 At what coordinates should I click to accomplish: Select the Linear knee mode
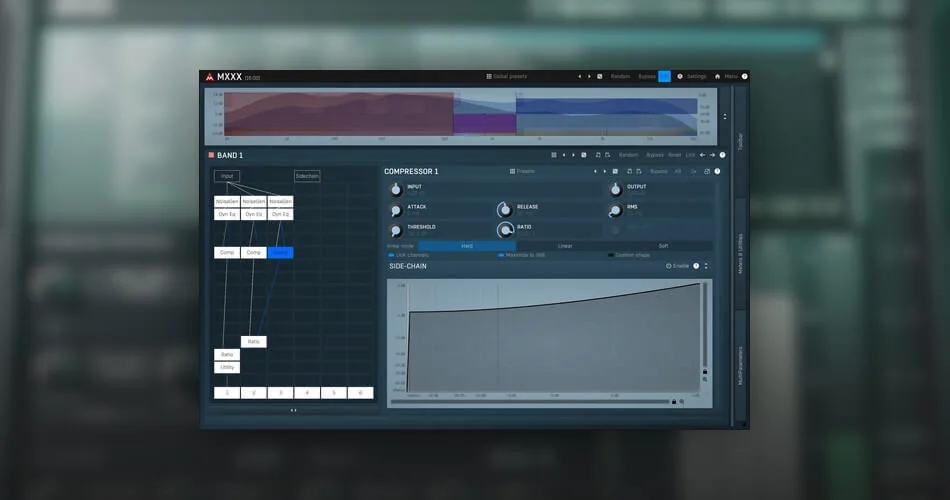click(x=565, y=246)
